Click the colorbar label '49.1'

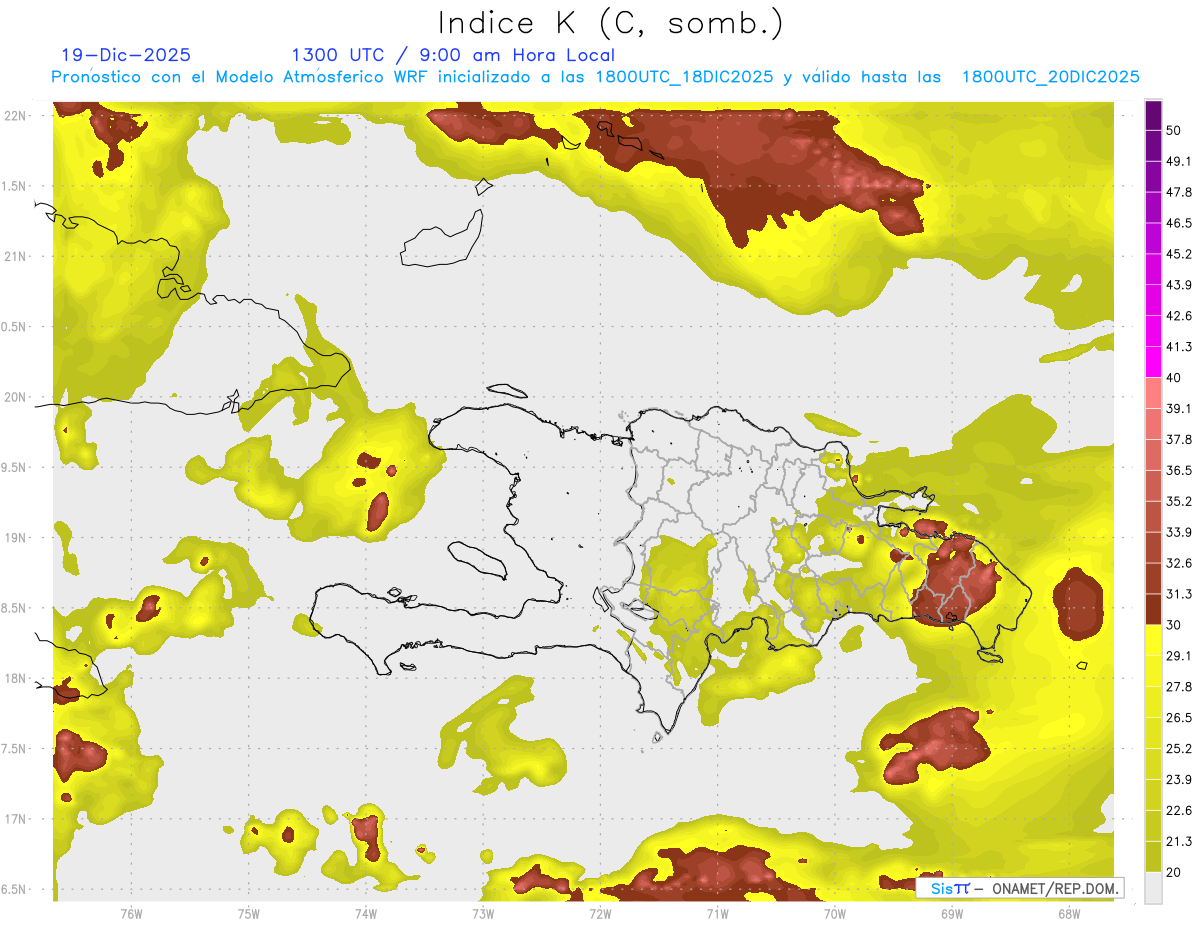click(x=1179, y=161)
